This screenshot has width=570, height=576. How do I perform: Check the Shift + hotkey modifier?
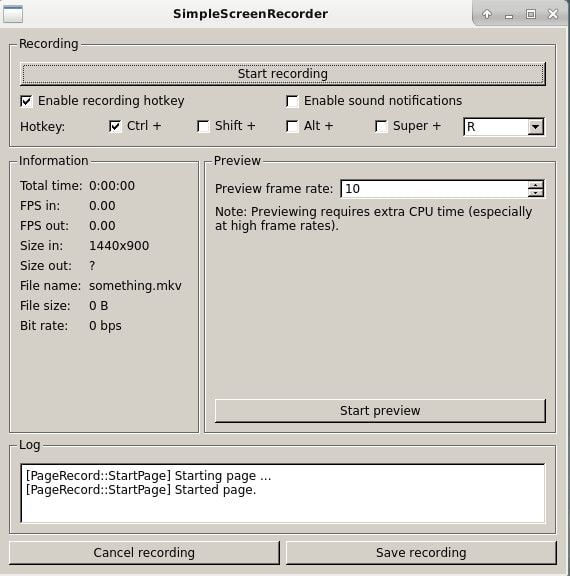pos(203,126)
